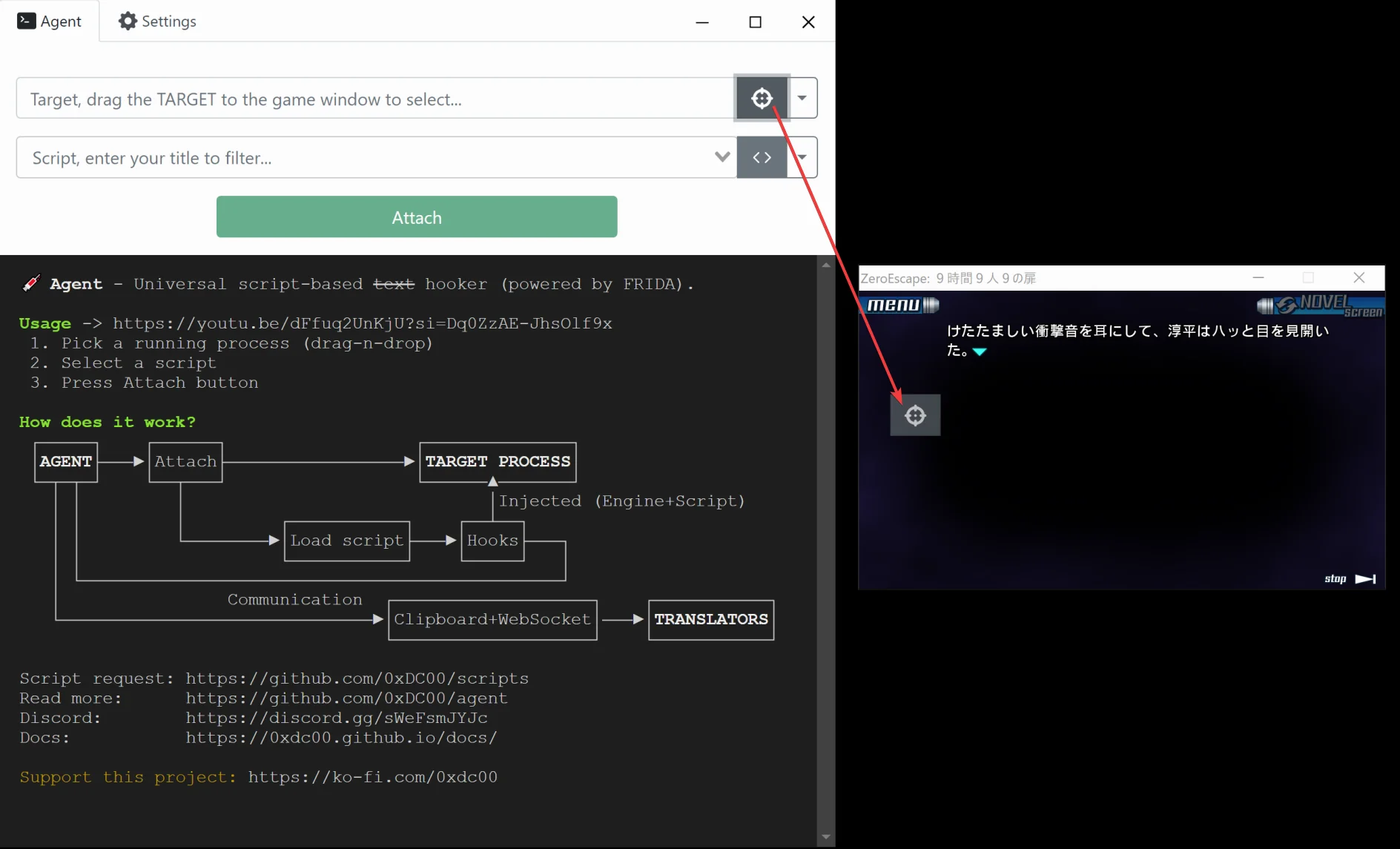
Task: Click the Settings gear icon
Action: point(128,22)
